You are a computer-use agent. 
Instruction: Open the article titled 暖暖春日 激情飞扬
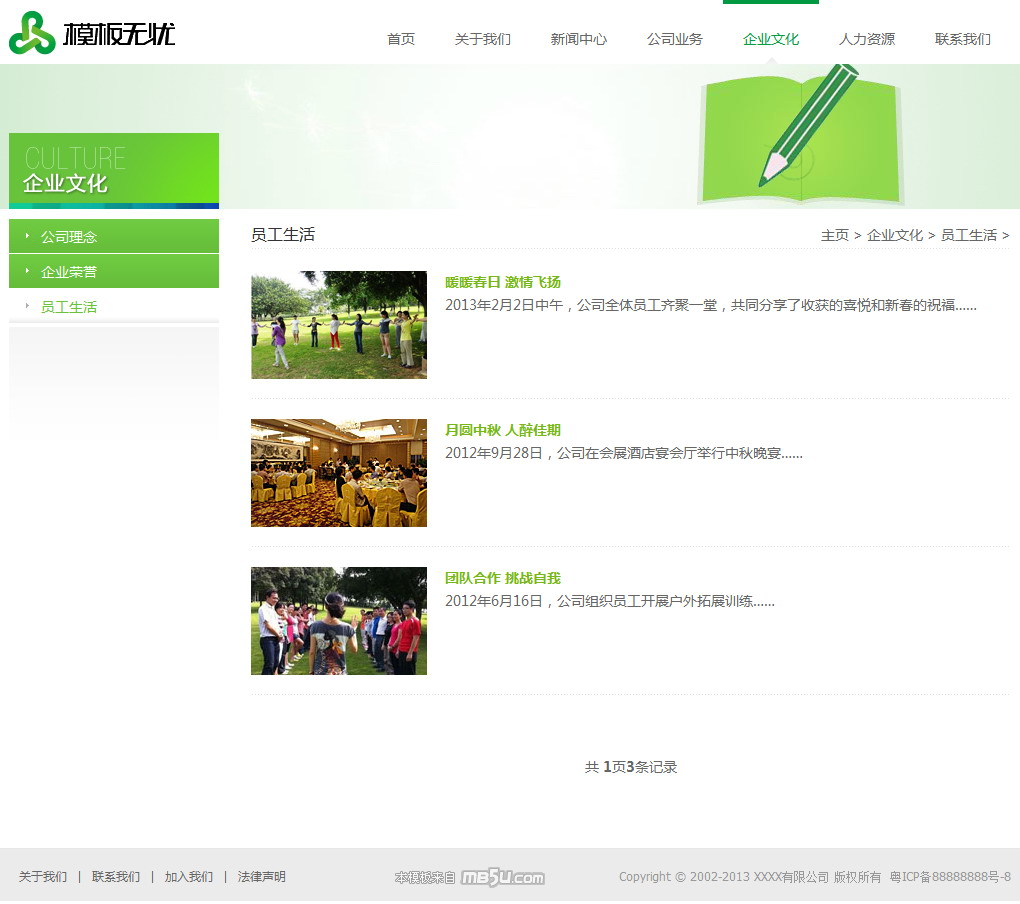(502, 282)
